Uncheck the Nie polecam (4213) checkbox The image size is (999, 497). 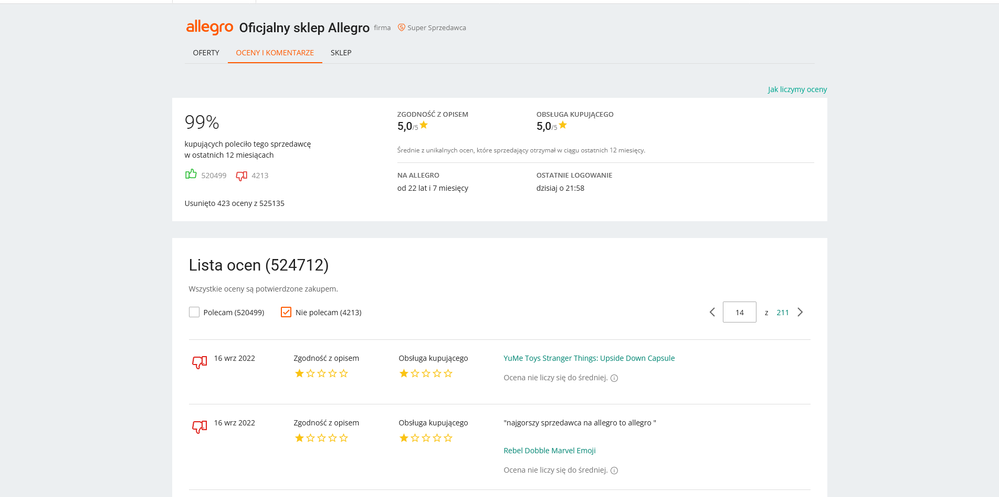click(286, 312)
